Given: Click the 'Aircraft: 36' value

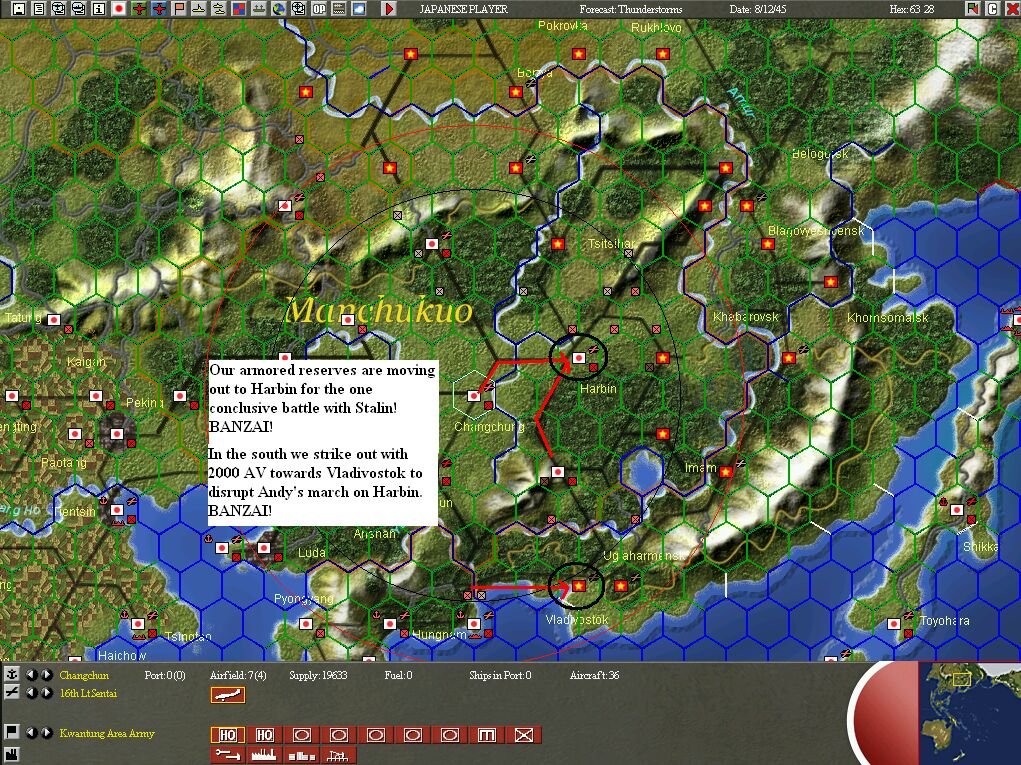Looking at the screenshot, I should pos(594,675).
